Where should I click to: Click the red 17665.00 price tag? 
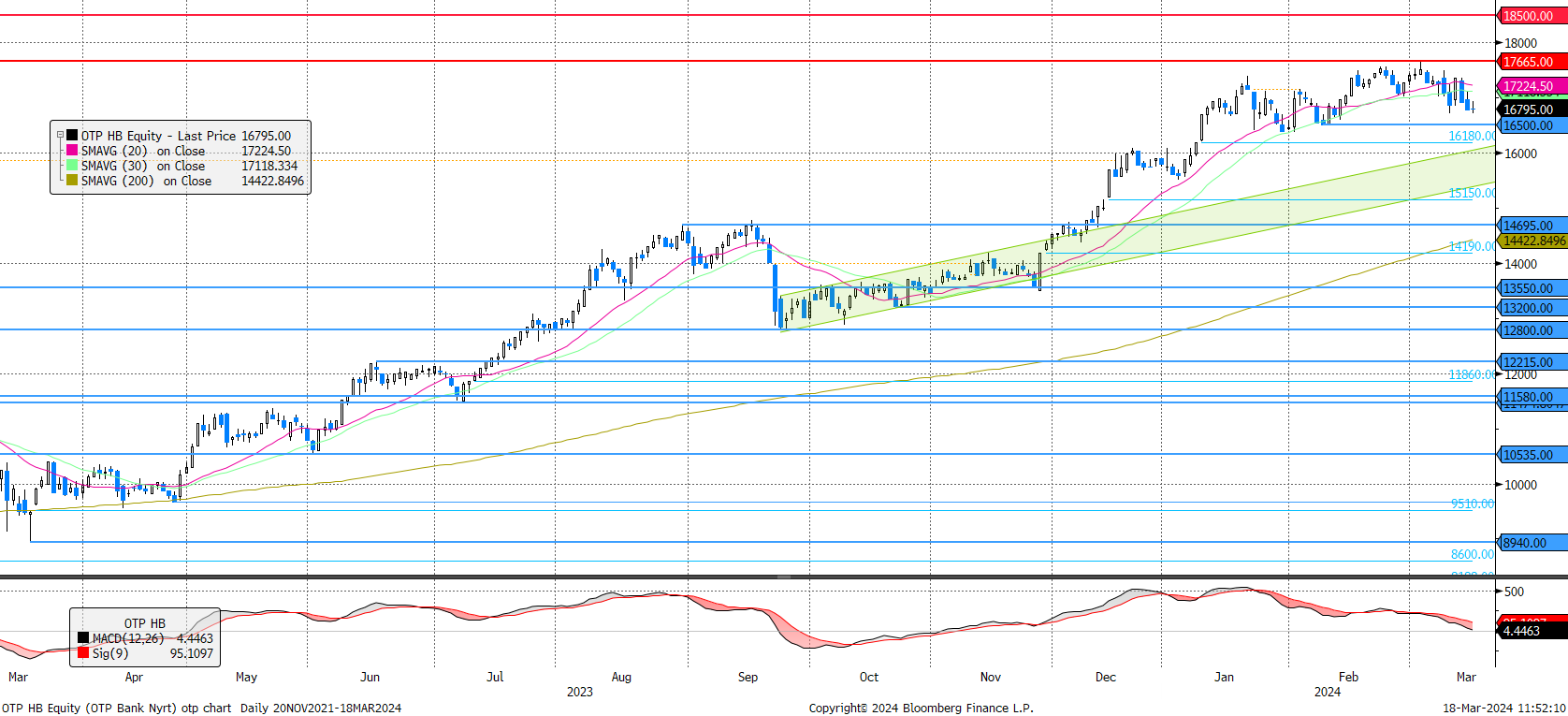[1532, 62]
